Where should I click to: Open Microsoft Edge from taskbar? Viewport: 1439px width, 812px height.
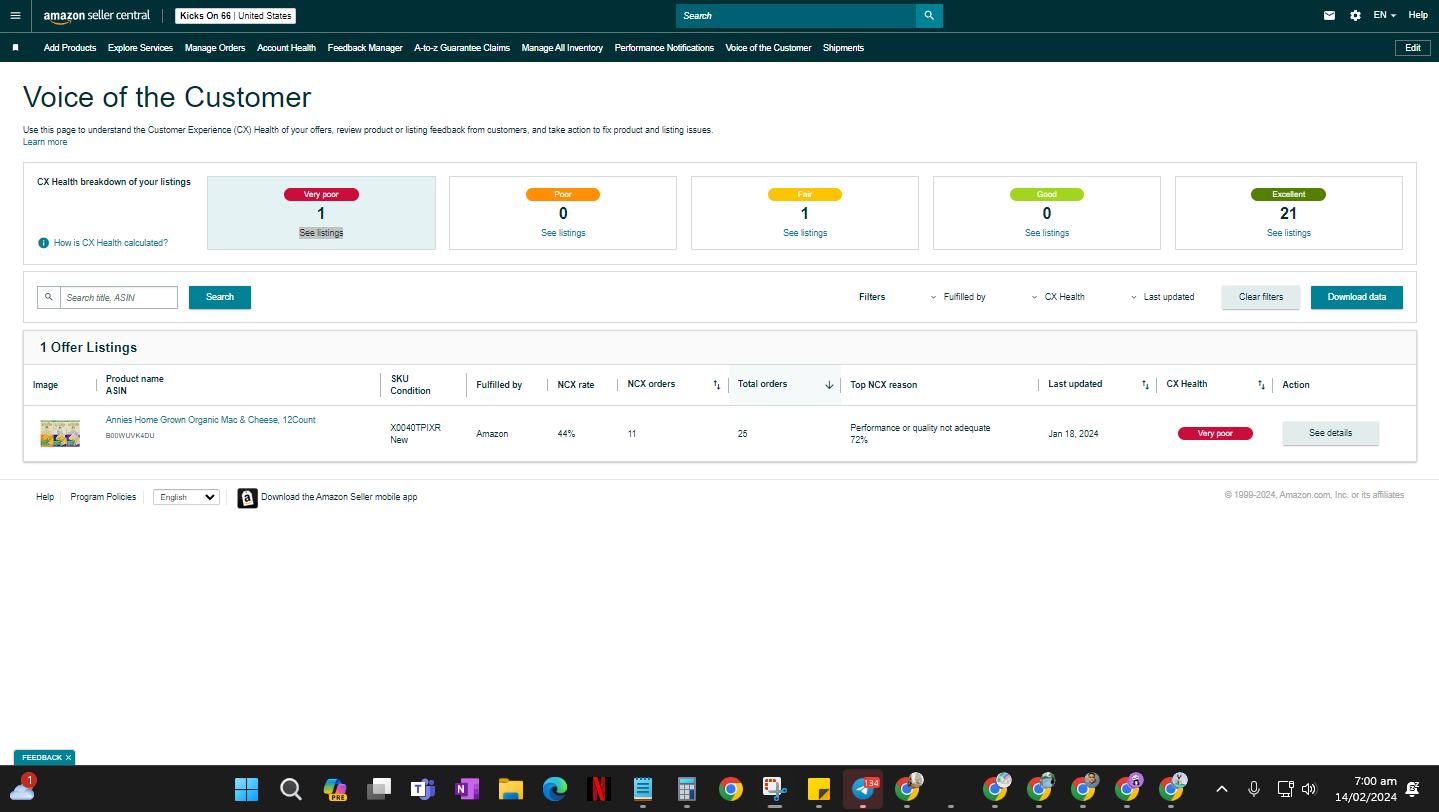coord(554,790)
